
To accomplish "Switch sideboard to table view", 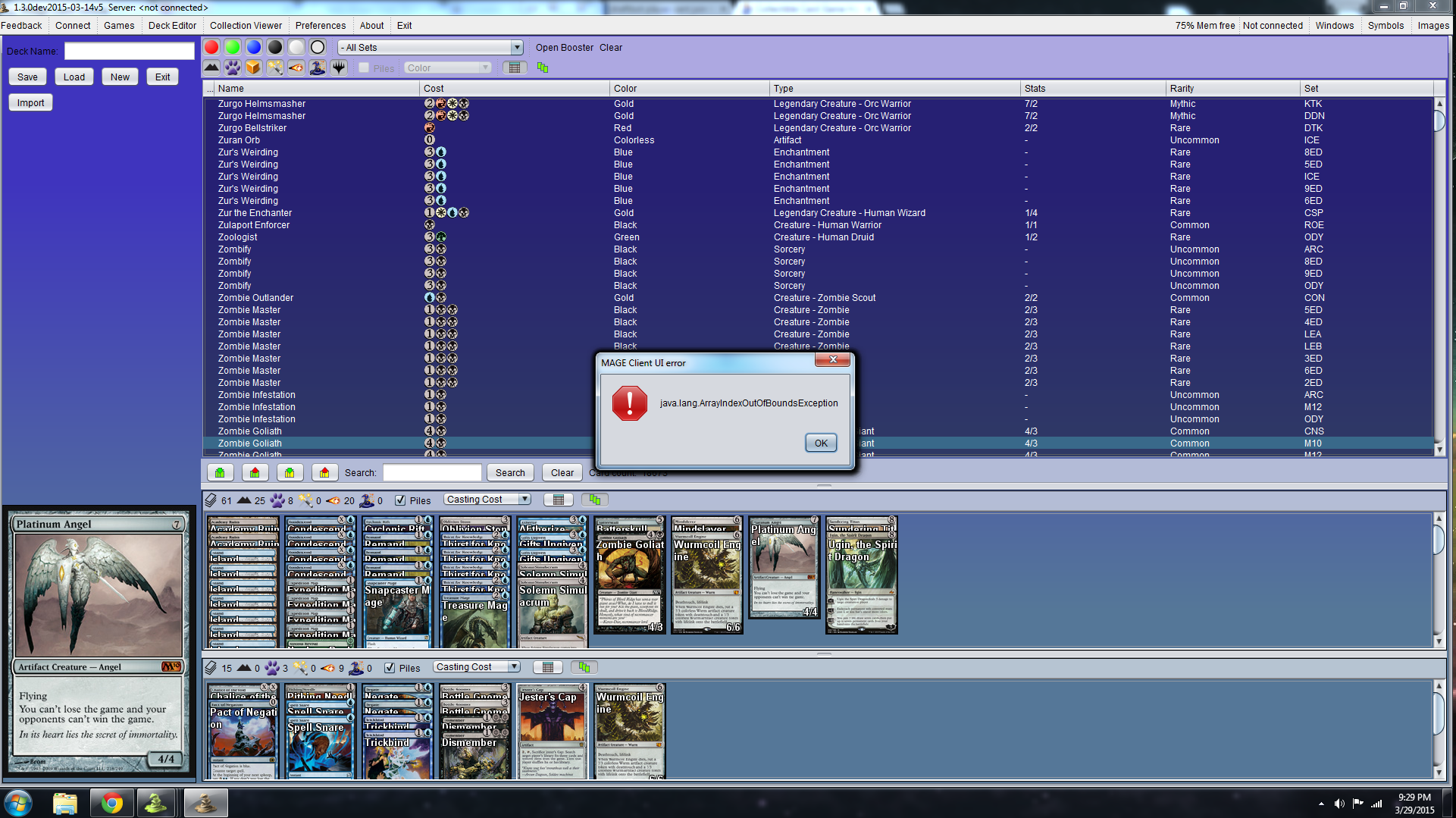I will coord(548,667).
